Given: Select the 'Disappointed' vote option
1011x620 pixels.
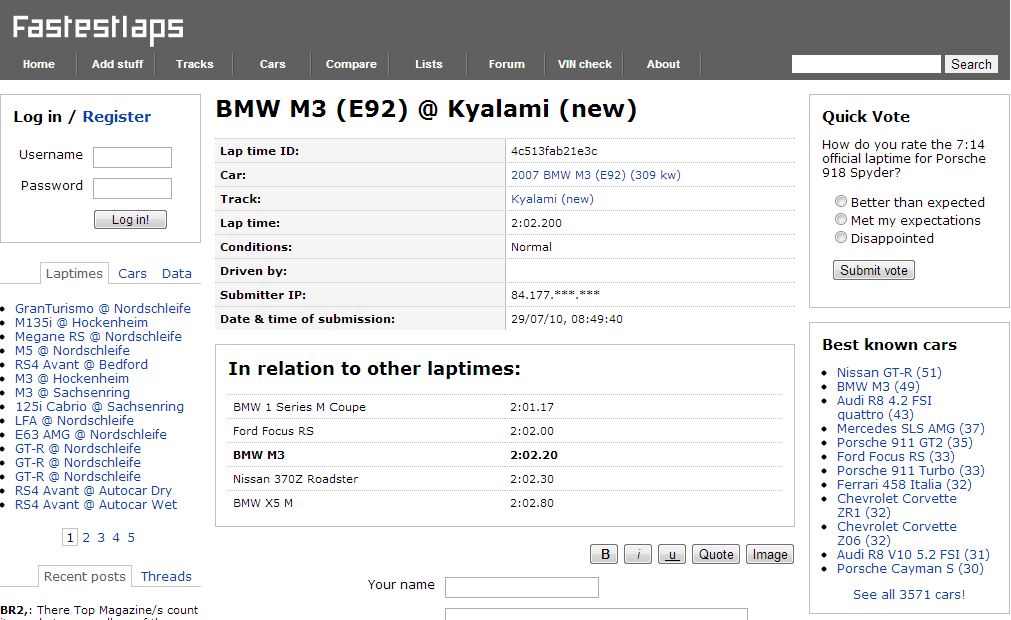Looking at the screenshot, I should click(x=840, y=237).
